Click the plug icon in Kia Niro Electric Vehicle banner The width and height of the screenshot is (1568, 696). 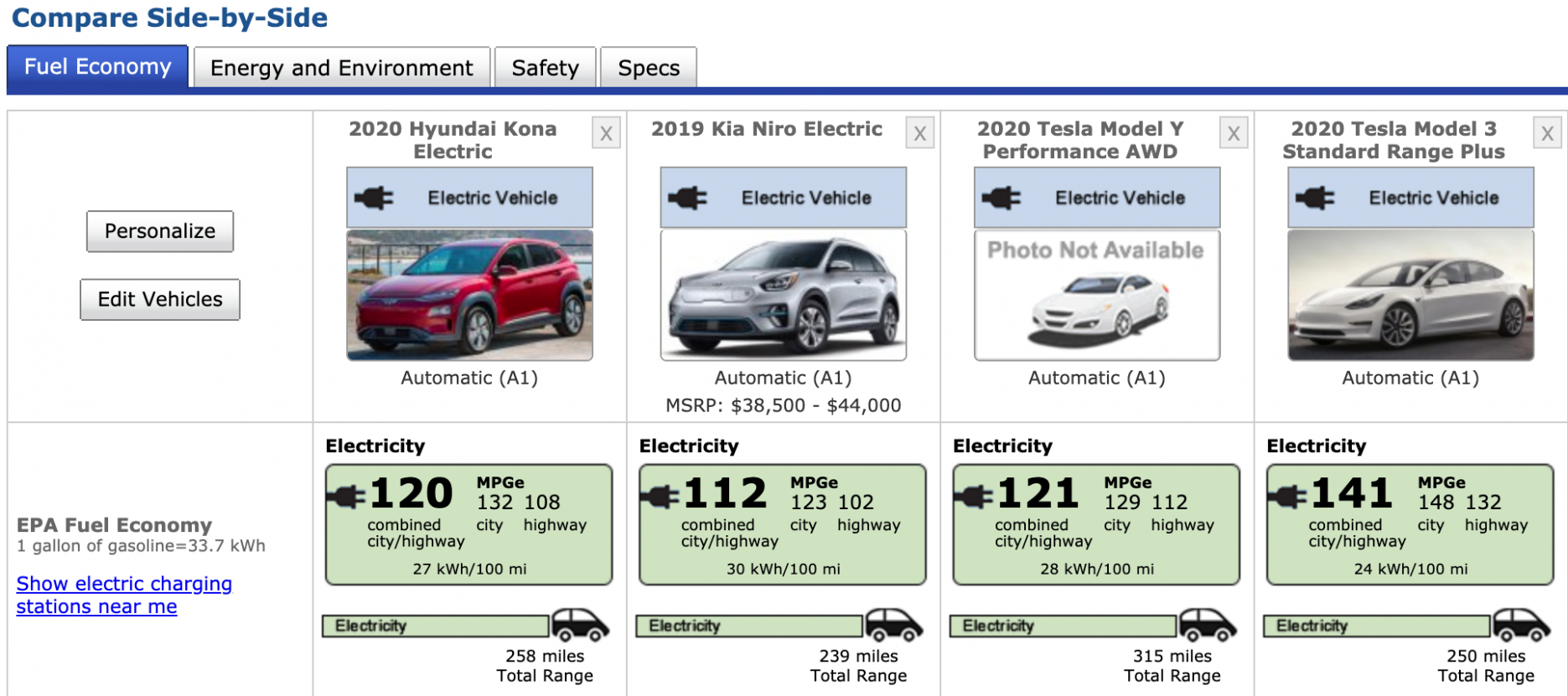click(x=687, y=198)
